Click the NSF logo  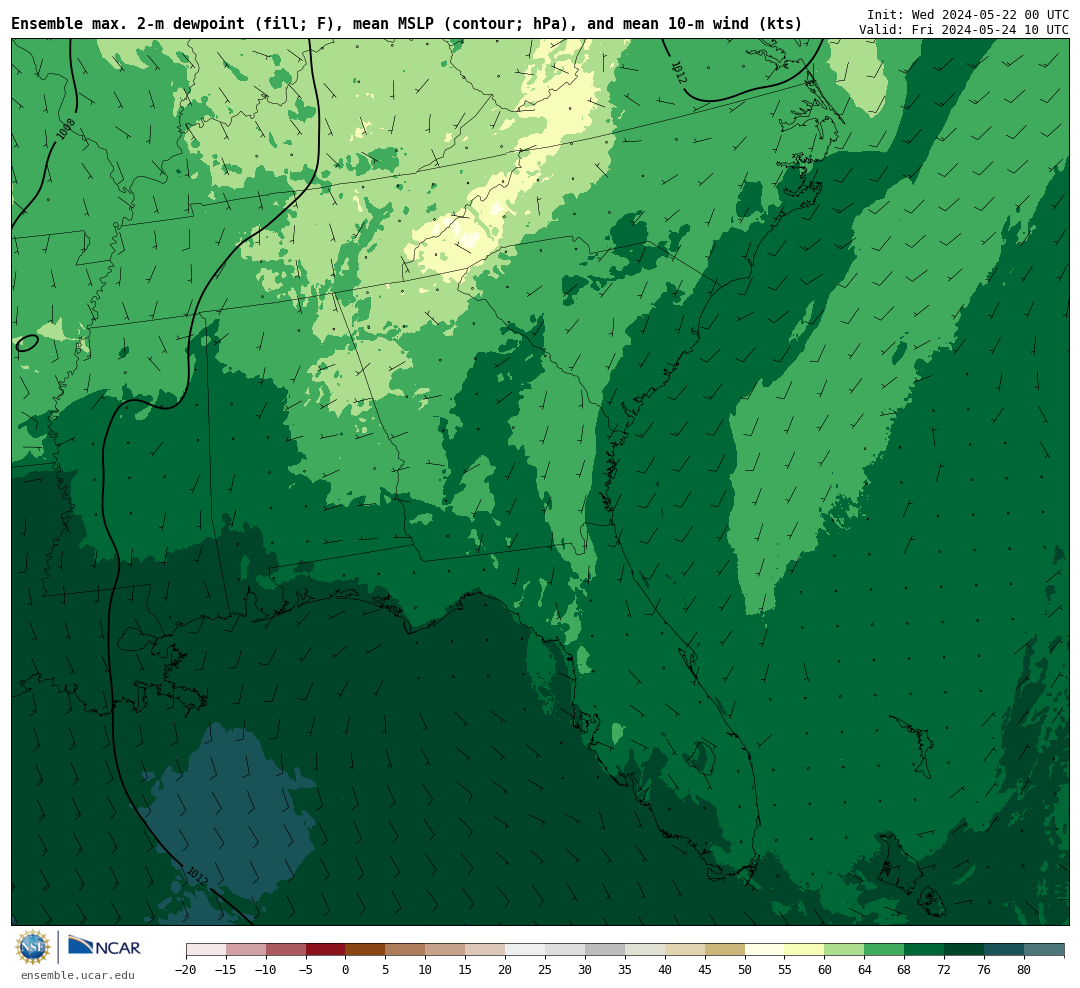click(x=33, y=947)
